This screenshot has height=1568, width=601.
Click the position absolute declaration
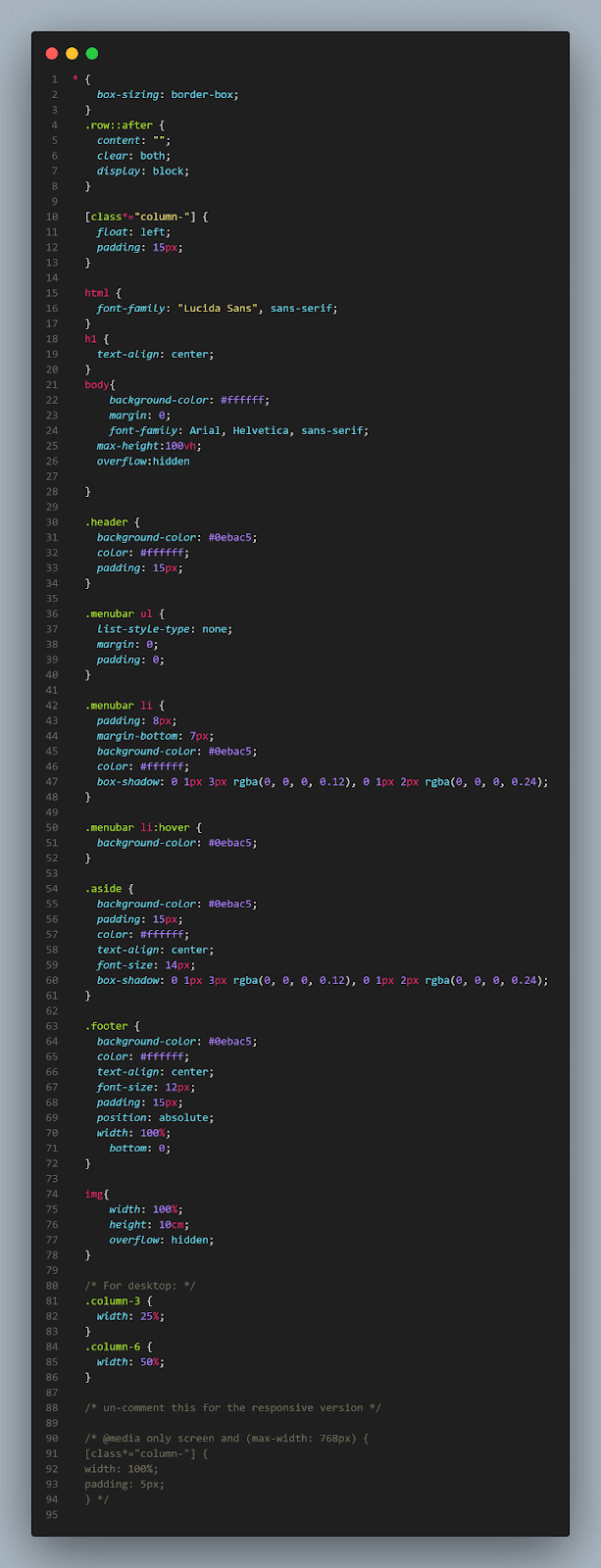click(155, 1117)
